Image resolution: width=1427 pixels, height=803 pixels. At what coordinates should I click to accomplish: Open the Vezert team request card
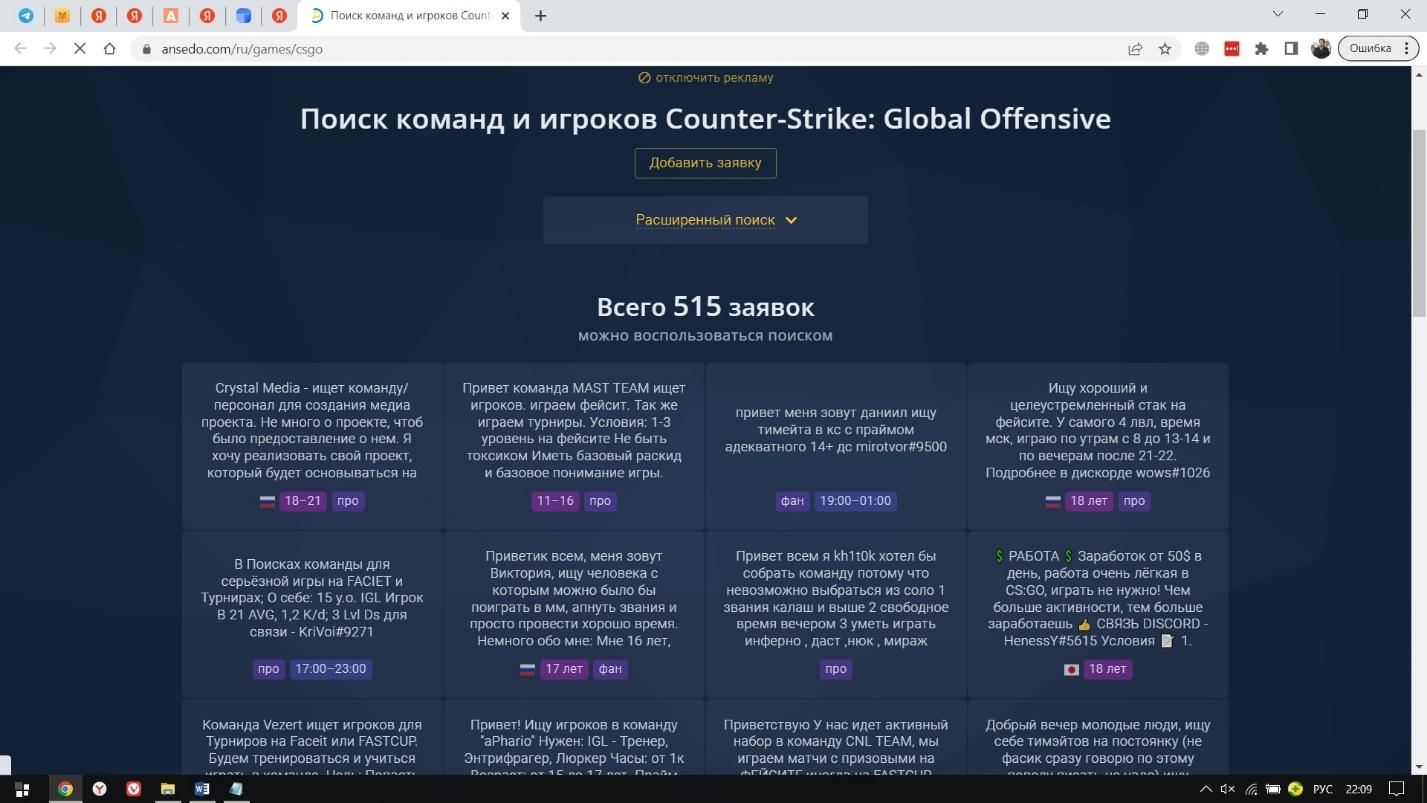pos(312,737)
